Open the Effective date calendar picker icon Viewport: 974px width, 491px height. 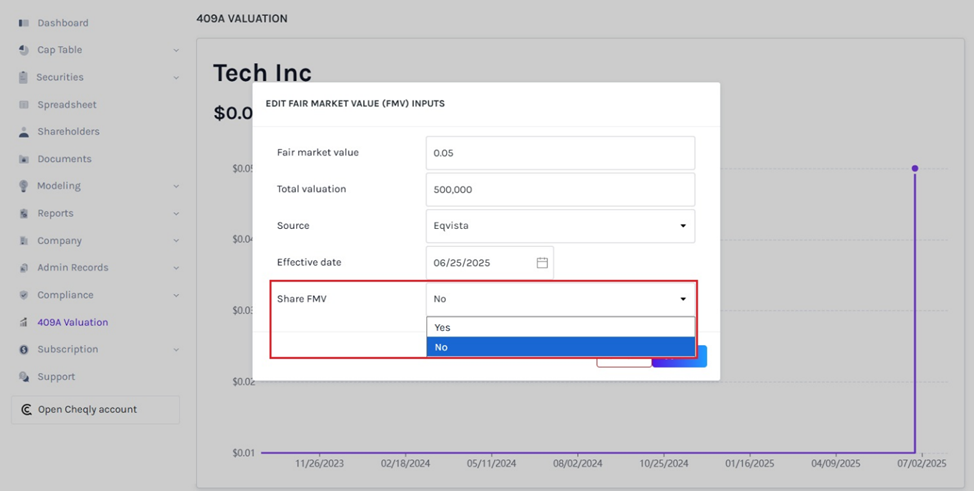[x=542, y=263]
